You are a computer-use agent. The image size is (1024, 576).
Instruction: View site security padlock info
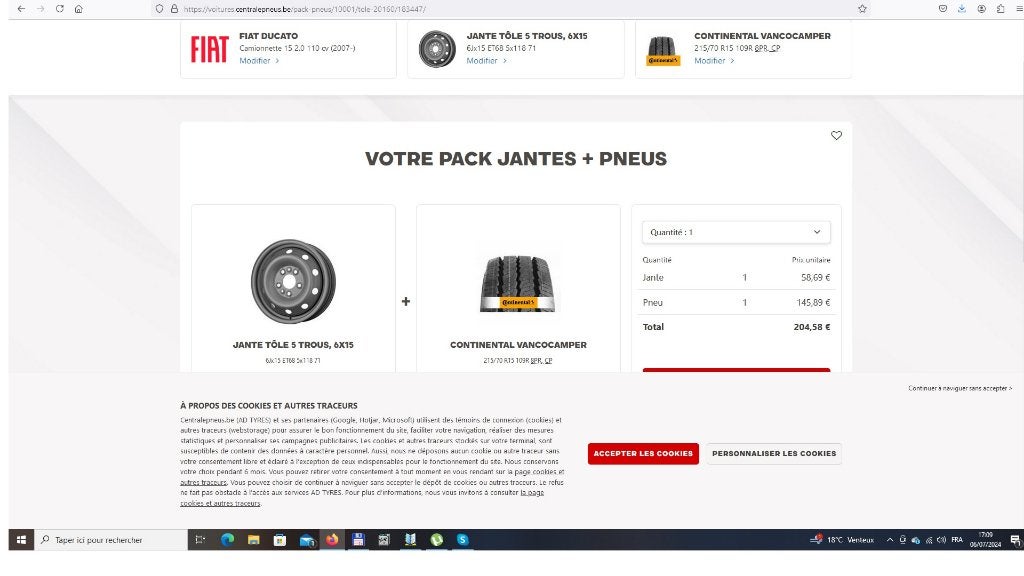pyautogui.click(x=174, y=9)
